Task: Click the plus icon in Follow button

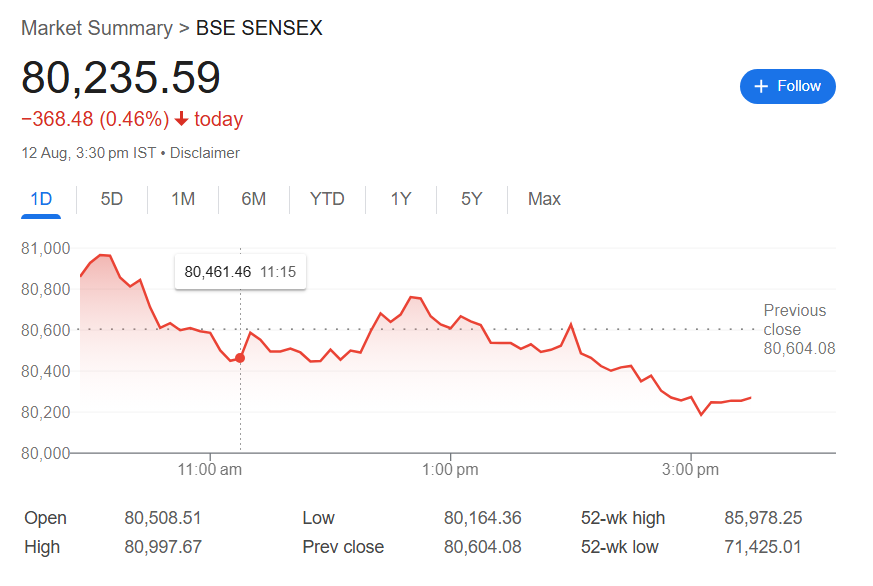Action: [761, 86]
